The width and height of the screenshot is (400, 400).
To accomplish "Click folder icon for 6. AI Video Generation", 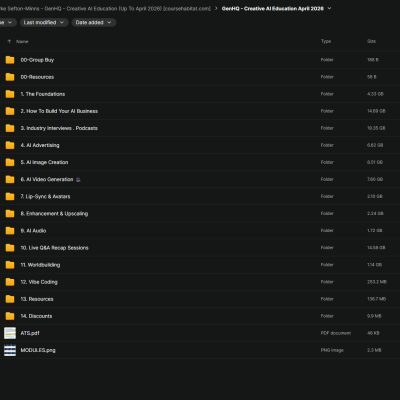I will 10,179.
